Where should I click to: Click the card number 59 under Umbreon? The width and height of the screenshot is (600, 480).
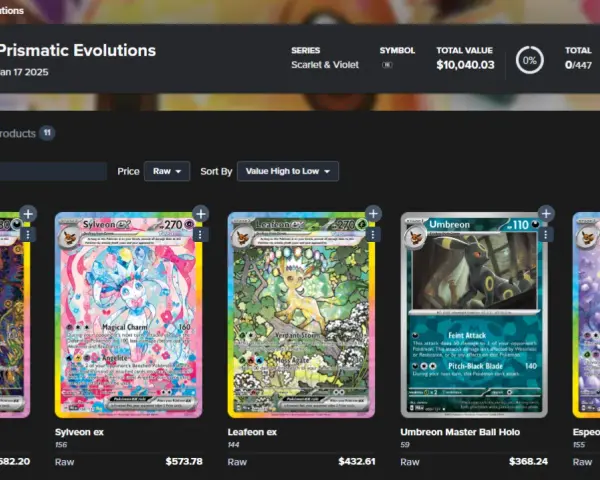pyautogui.click(x=405, y=445)
